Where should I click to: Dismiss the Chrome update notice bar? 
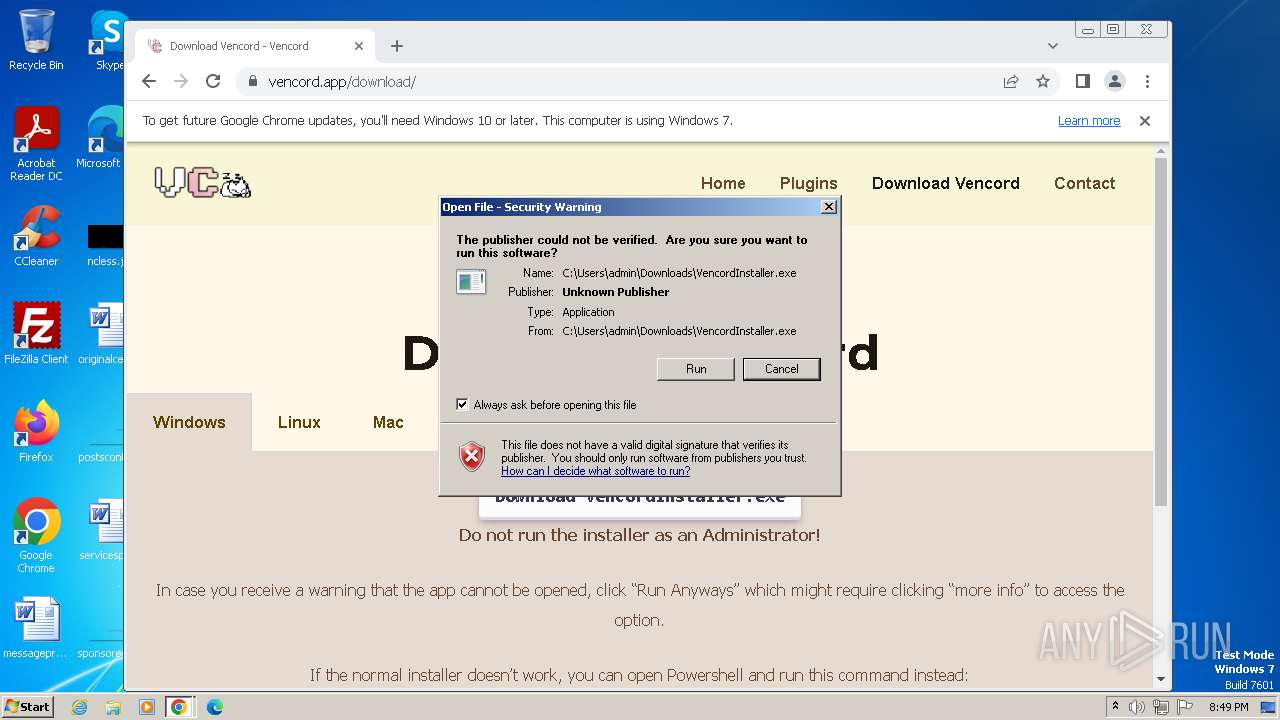[x=1145, y=121]
